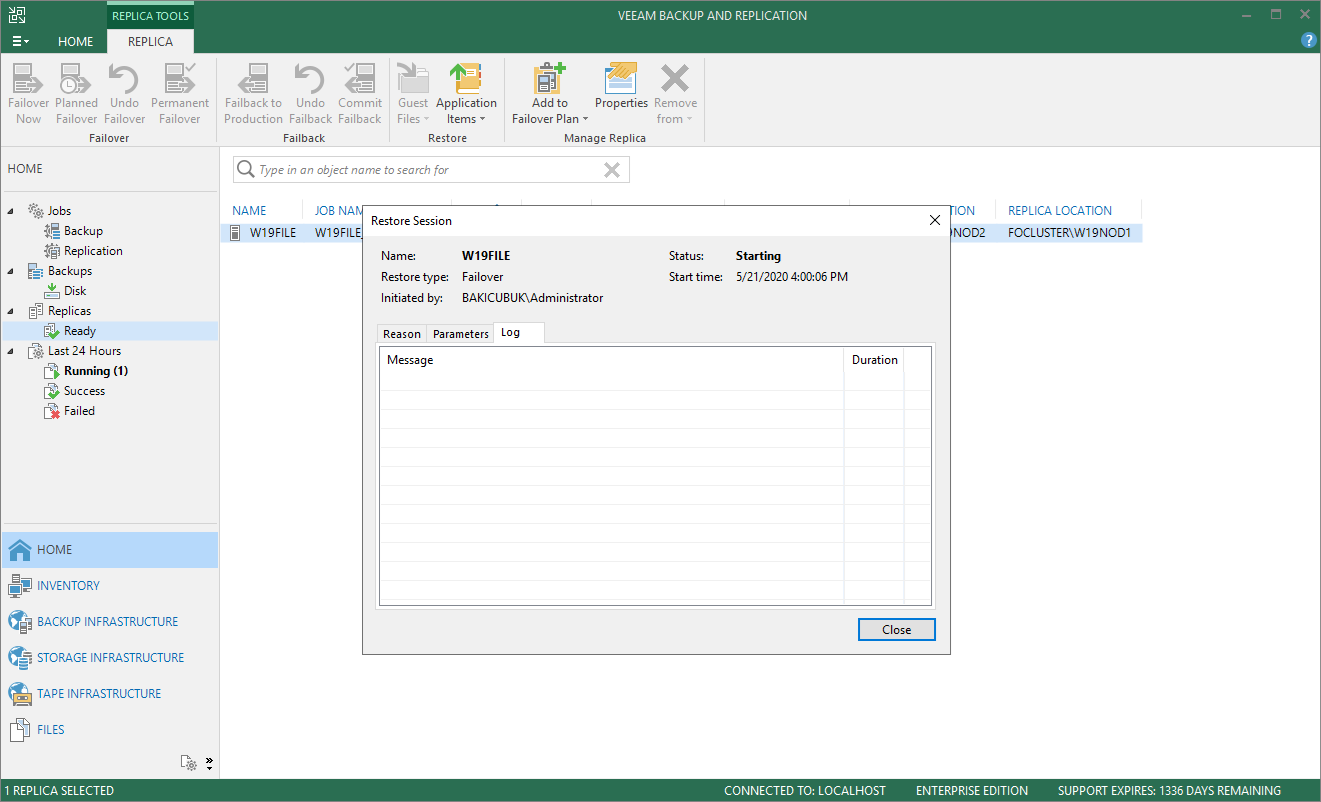The width and height of the screenshot is (1321, 802).
Task: Select Disk under Backups
Action: pos(75,291)
